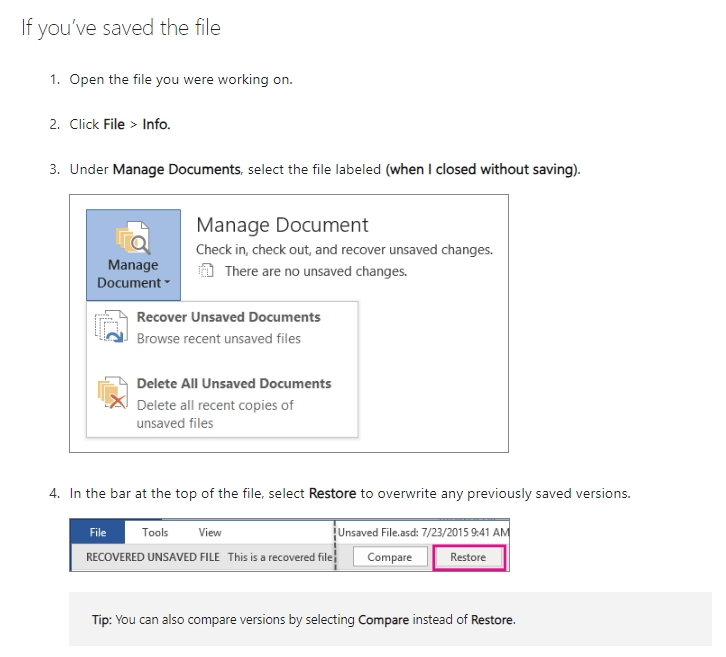This screenshot has width=726, height=657.
Task: Open the File tab in recovered bar
Action: tap(98, 532)
